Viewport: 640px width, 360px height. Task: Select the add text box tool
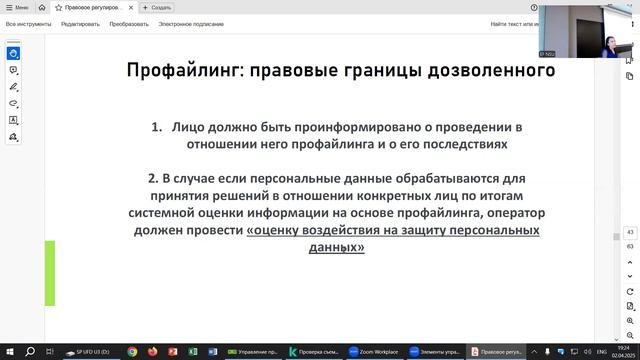coord(13,120)
